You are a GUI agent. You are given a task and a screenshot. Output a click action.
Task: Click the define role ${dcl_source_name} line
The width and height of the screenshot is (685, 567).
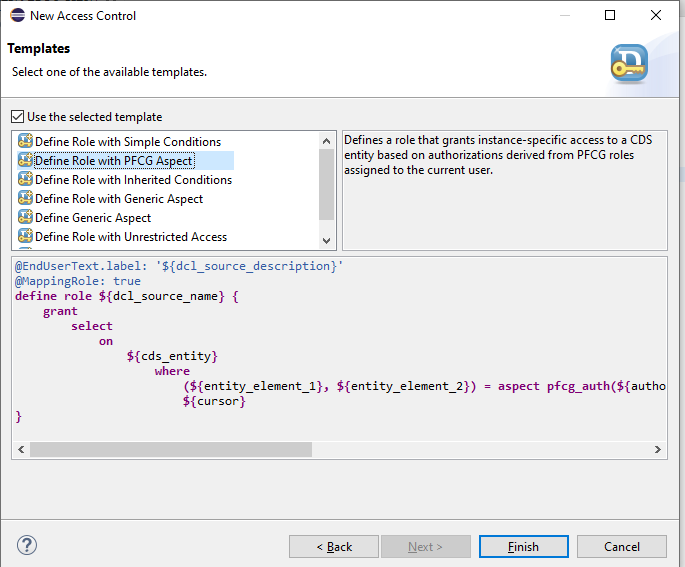[x=127, y=296]
